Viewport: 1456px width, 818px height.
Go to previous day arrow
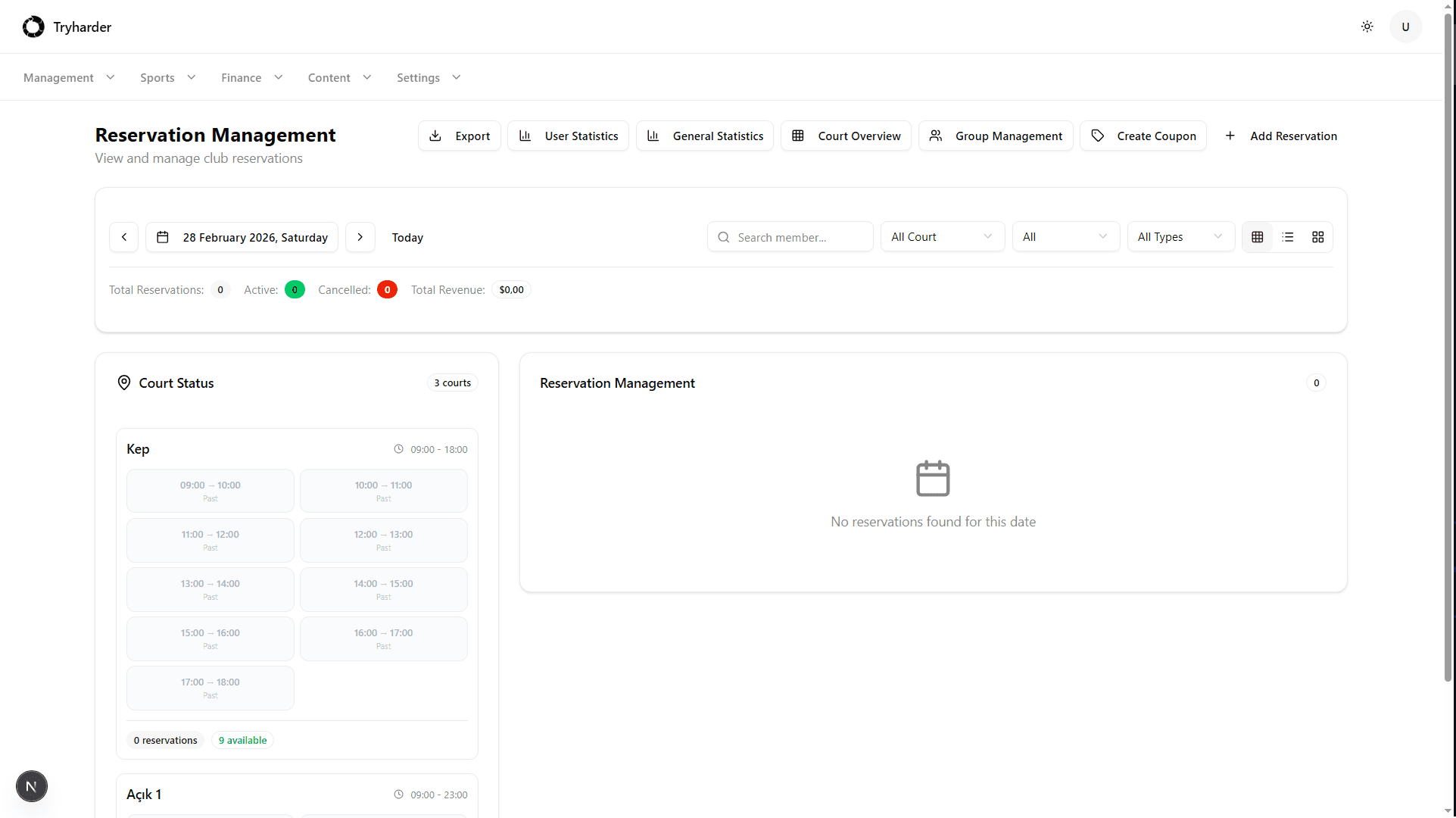124,237
